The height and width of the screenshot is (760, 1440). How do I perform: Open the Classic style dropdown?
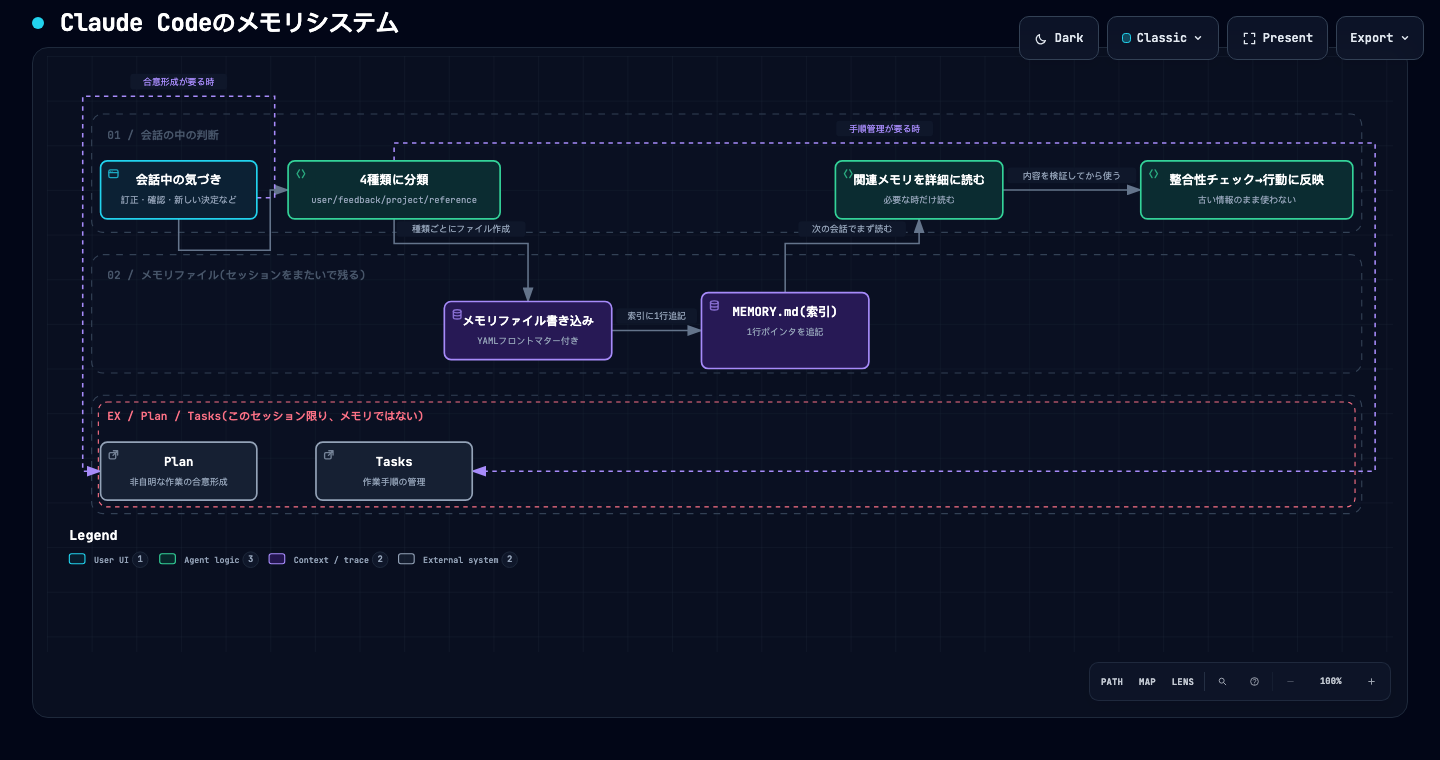pyautogui.click(x=1162, y=38)
